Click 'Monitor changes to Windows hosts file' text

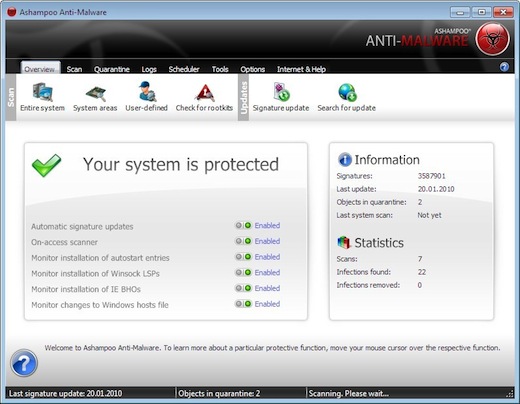(100, 305)
